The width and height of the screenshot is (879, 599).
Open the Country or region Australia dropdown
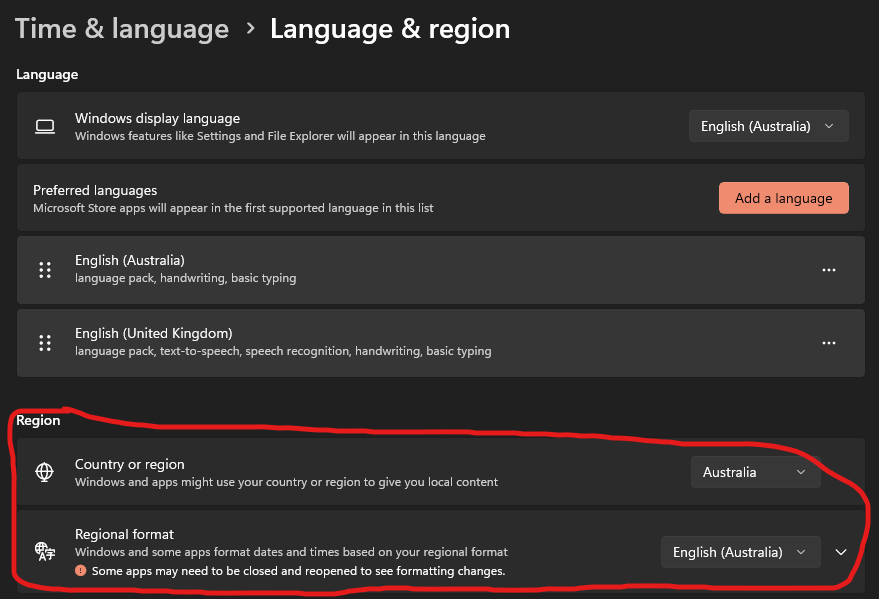coord(755,472)
